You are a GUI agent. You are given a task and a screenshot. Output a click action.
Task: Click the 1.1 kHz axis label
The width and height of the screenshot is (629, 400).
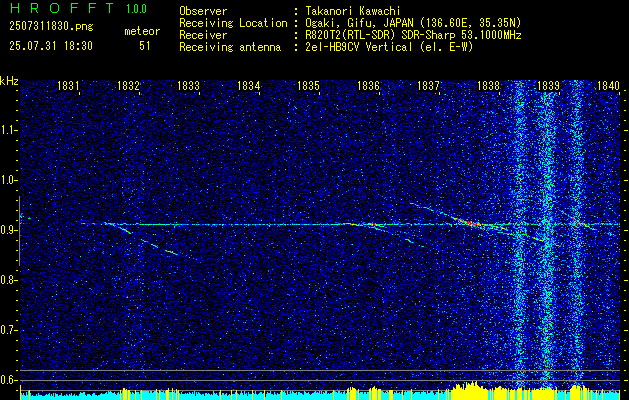click(x=8, y=130)
